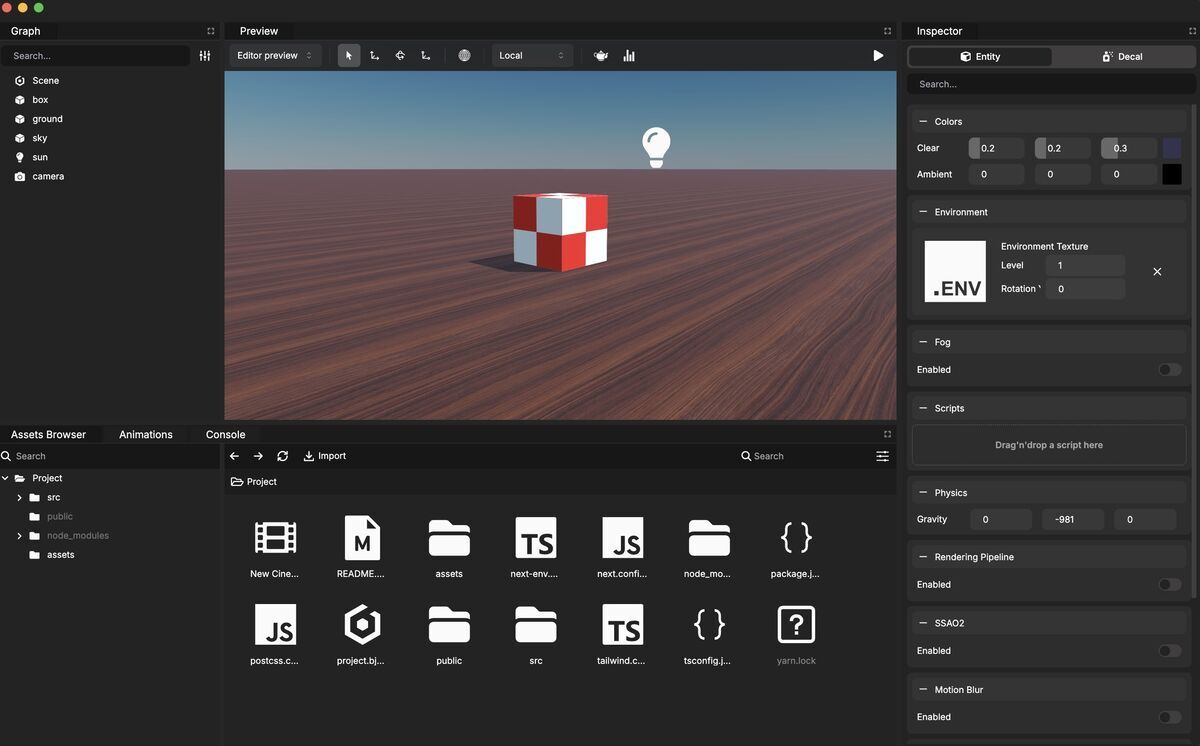The image size is (1200, 746).
Task: Select the Scene node in Graph
Action: 45,81
